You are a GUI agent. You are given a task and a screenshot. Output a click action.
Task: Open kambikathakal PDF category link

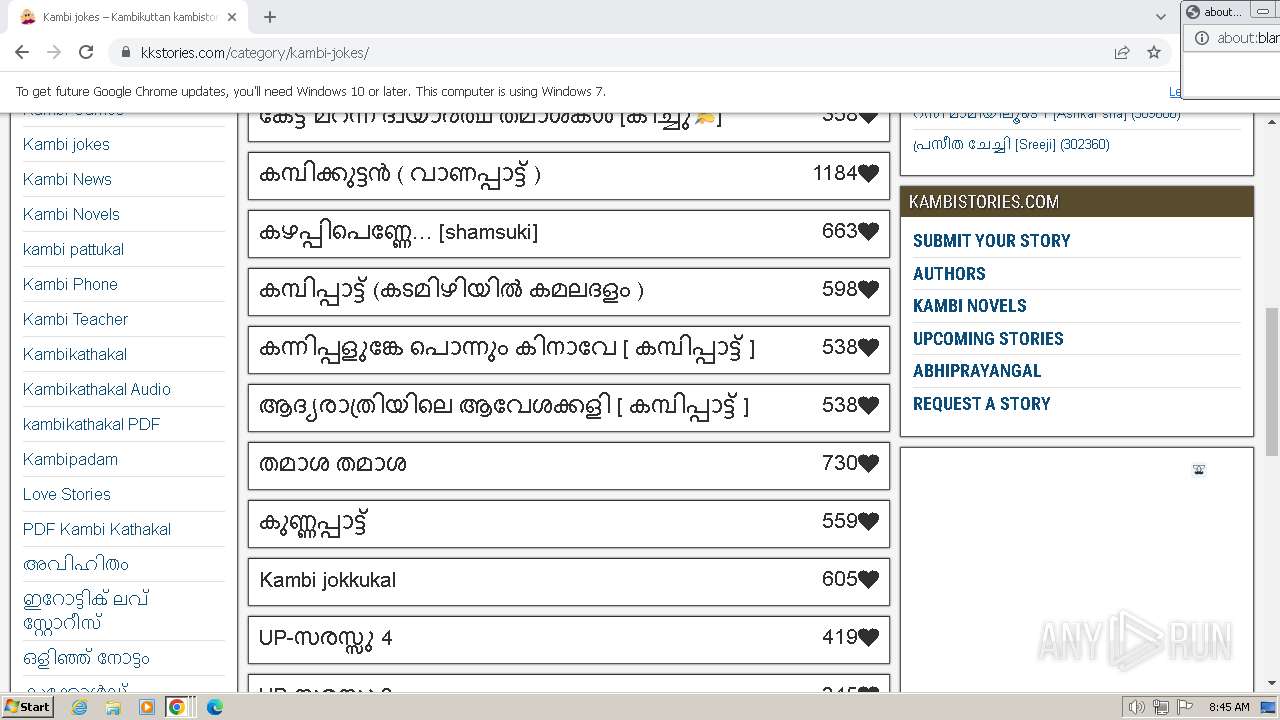(x=91, y=424)
